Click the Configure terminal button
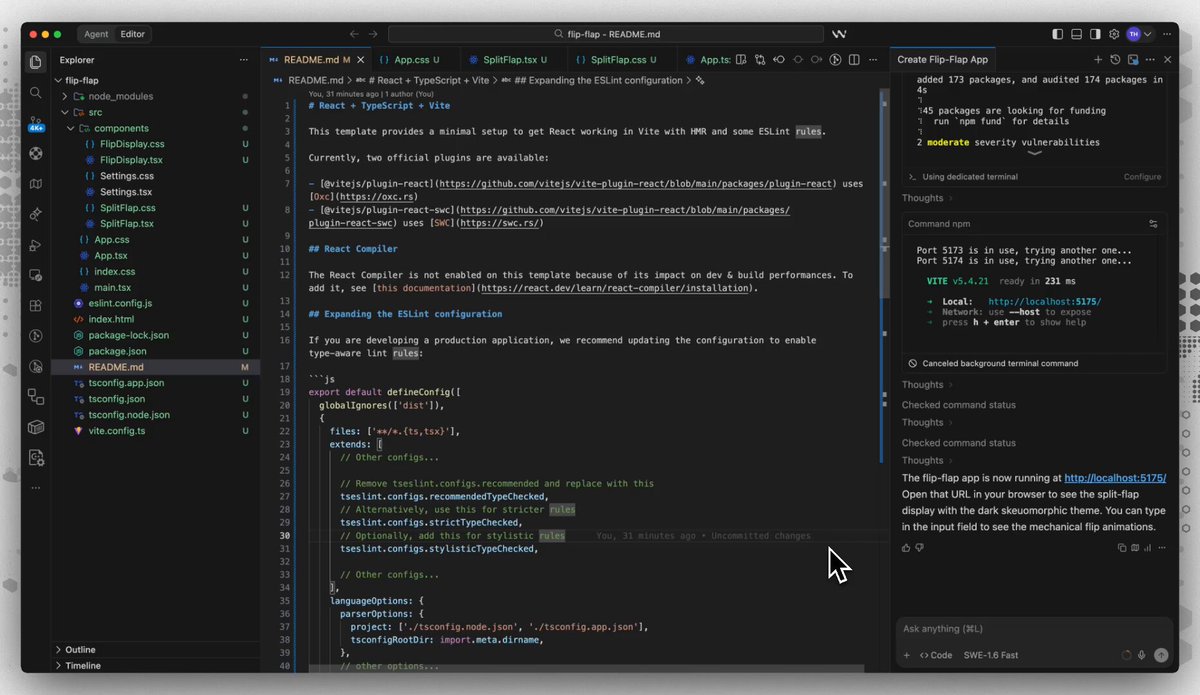The height and width of the screenshot is (695, 1200). 1142,177
